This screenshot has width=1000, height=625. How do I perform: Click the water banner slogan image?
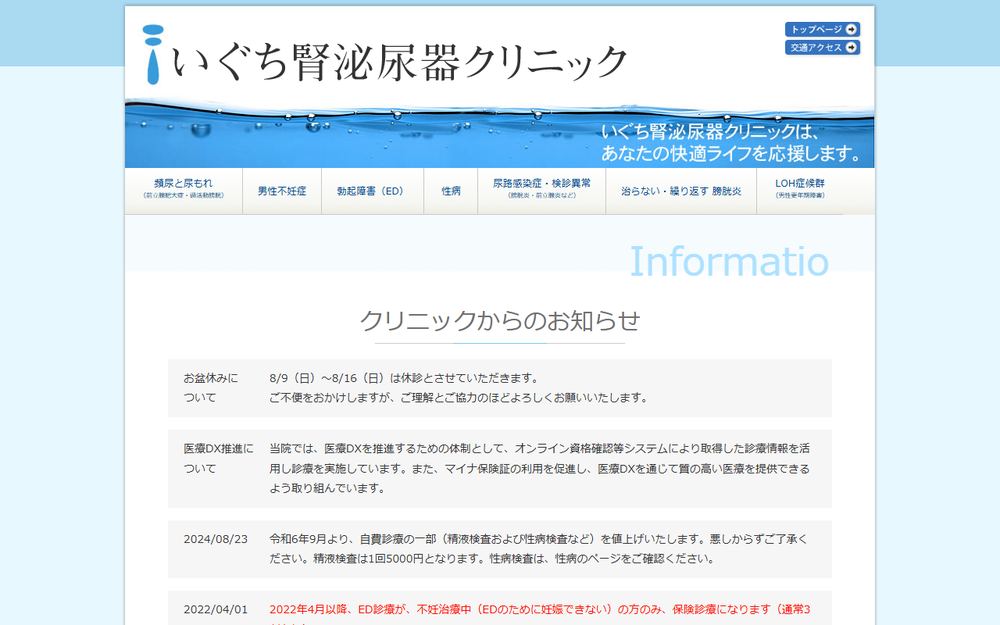pyautogui.click(x=499, y=133)
